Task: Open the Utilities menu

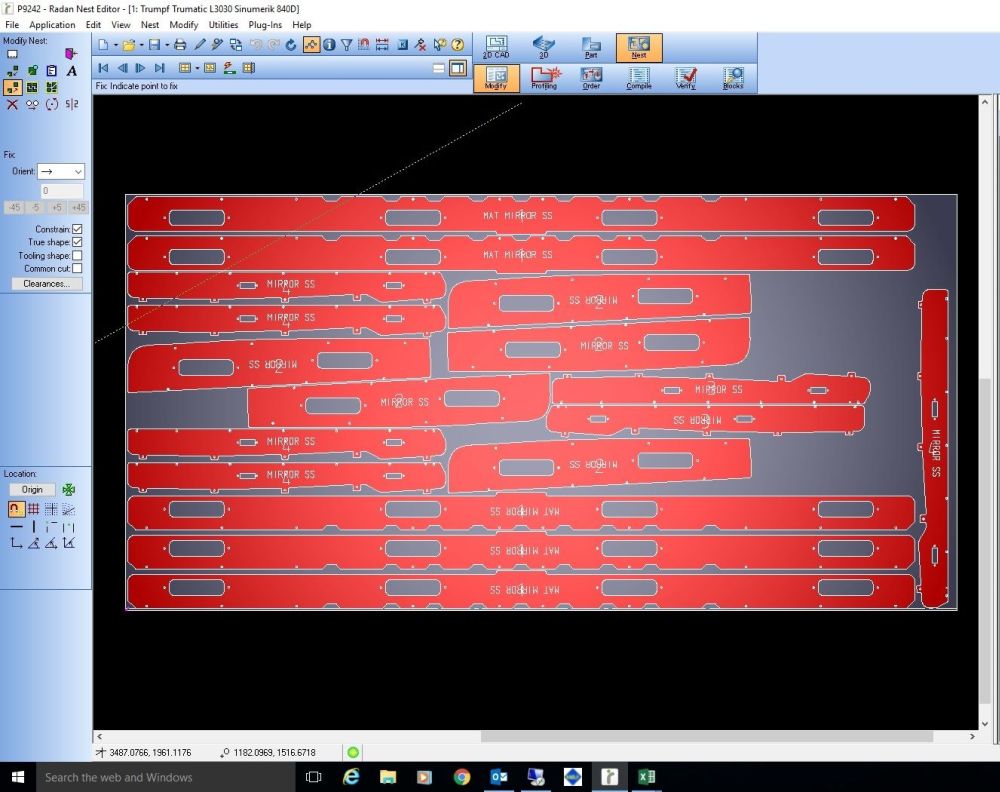Action: 223,25
